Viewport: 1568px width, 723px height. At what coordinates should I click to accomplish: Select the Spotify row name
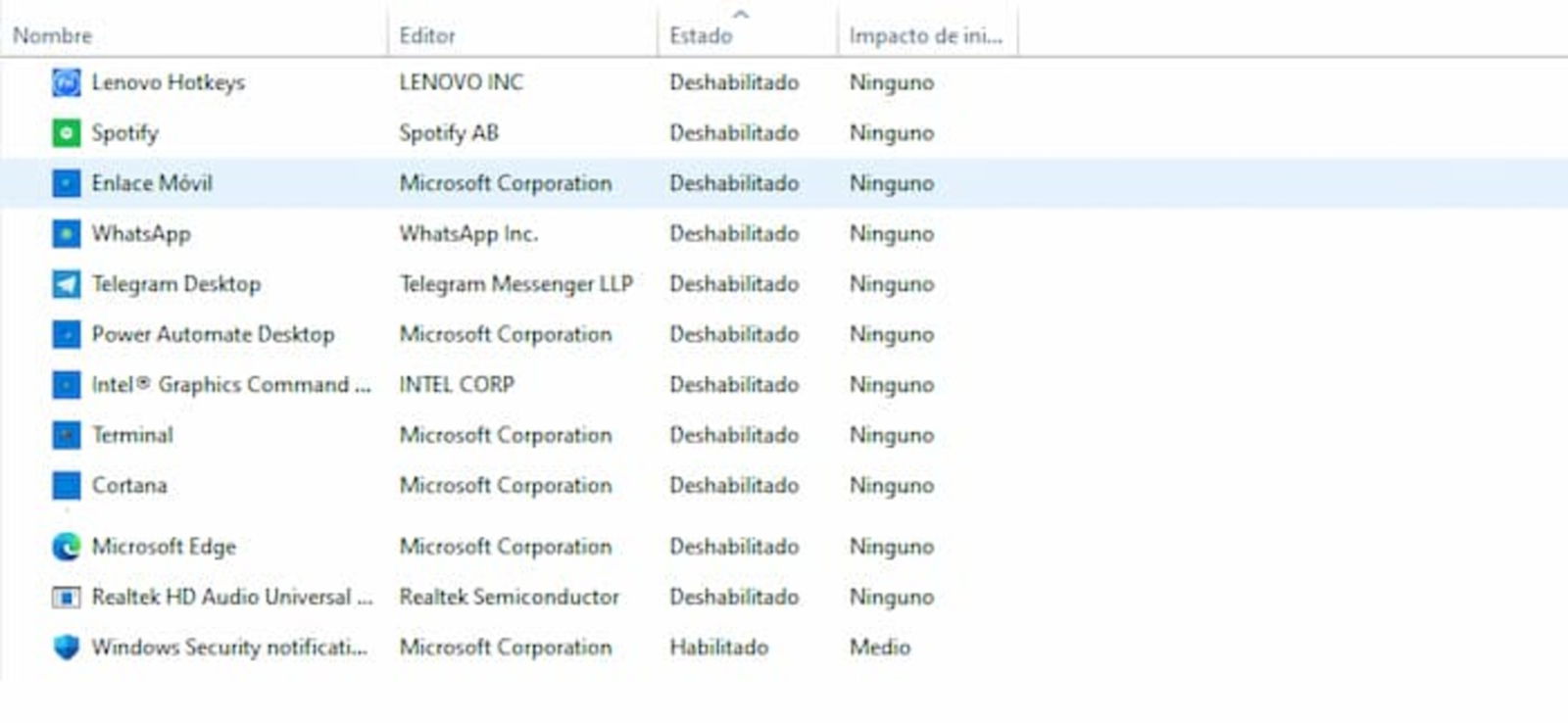[x=124, y=133]
